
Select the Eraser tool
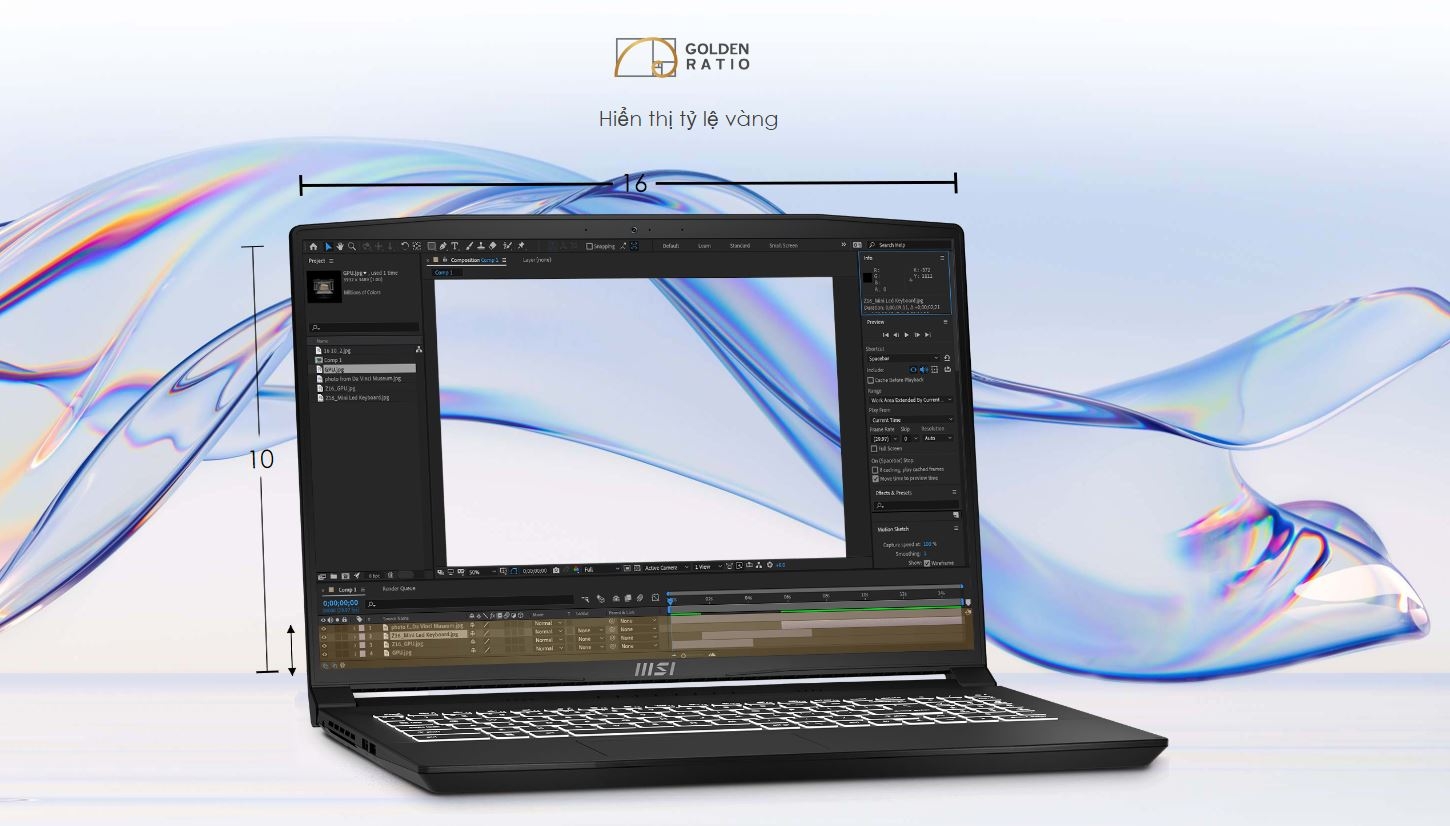[x=493, y=246]
